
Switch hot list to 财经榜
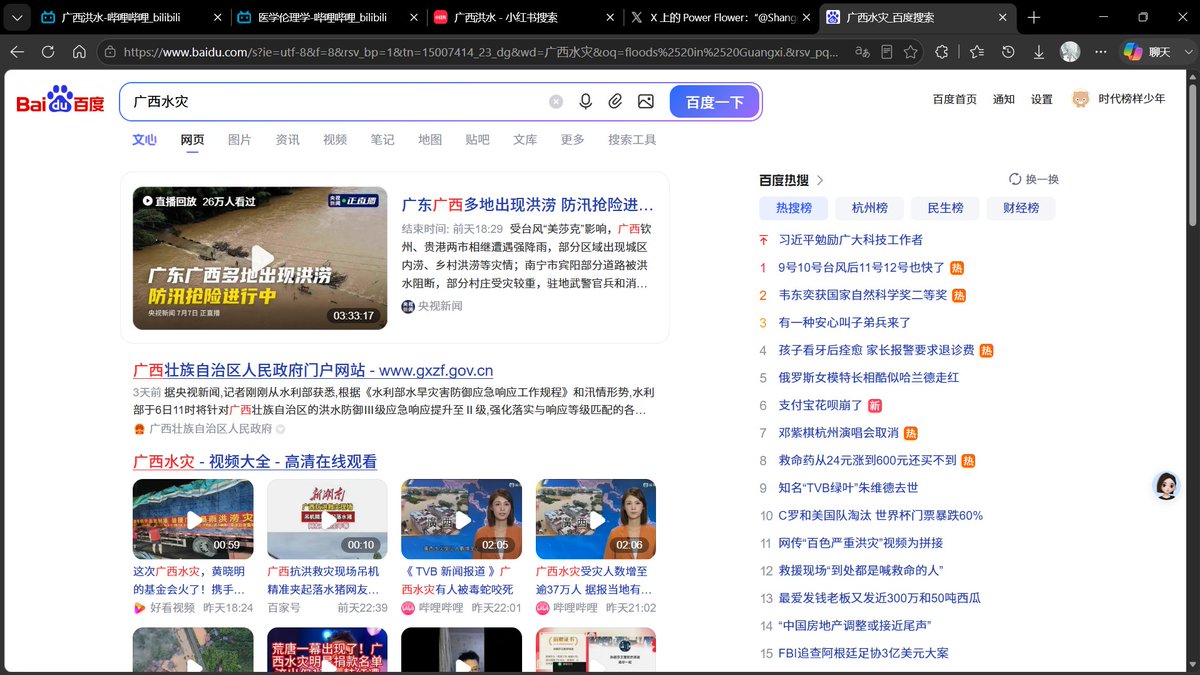coord(1021,208)
